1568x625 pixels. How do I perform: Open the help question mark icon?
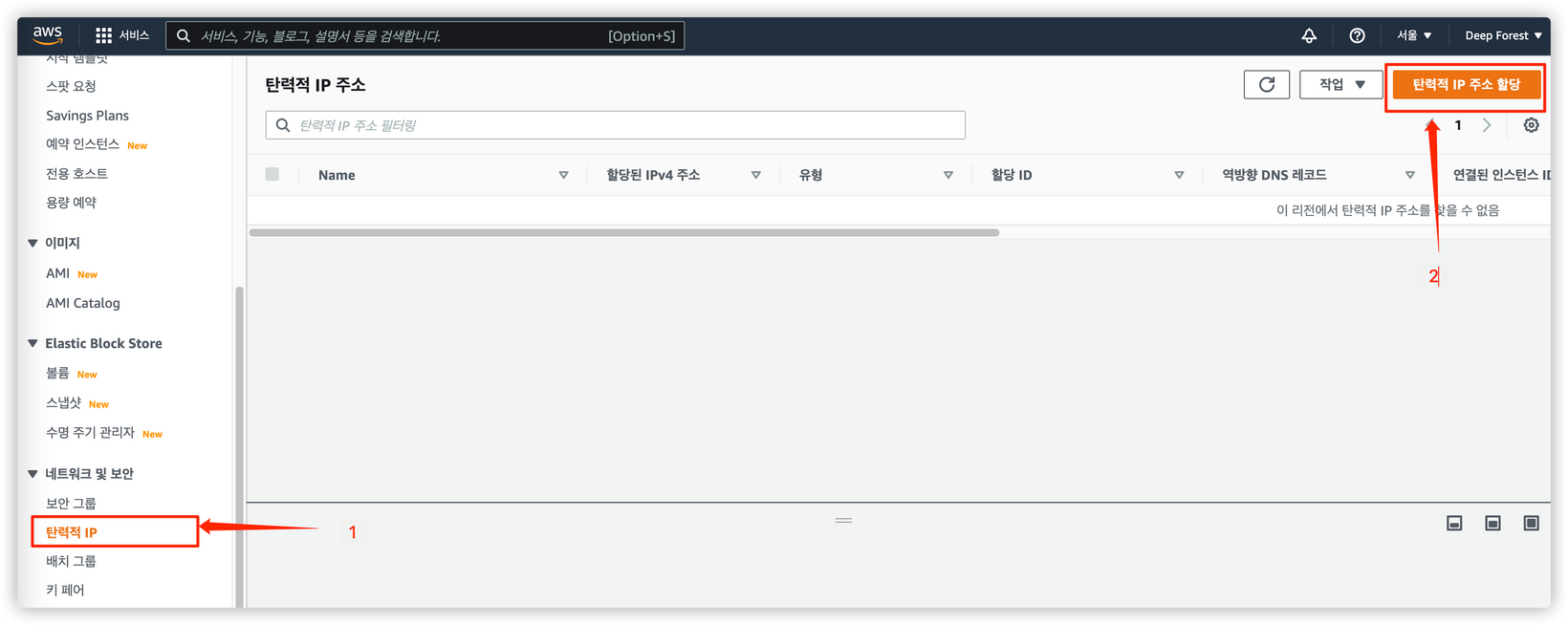coord(1357,35)
